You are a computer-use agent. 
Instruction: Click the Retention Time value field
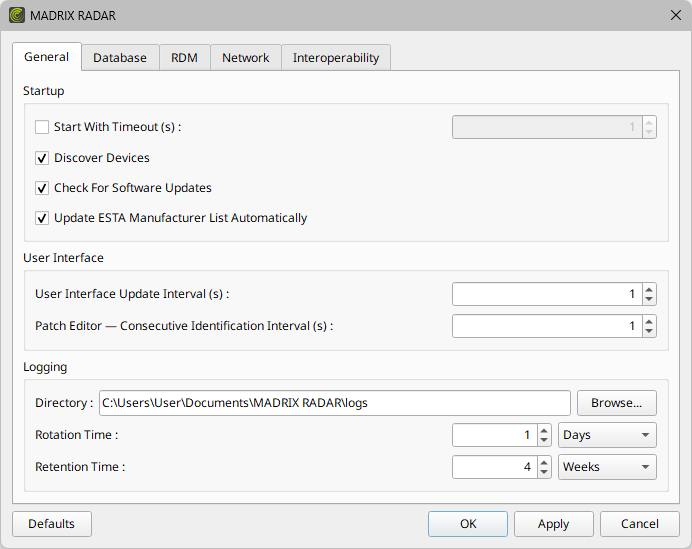tap(495, 467)
